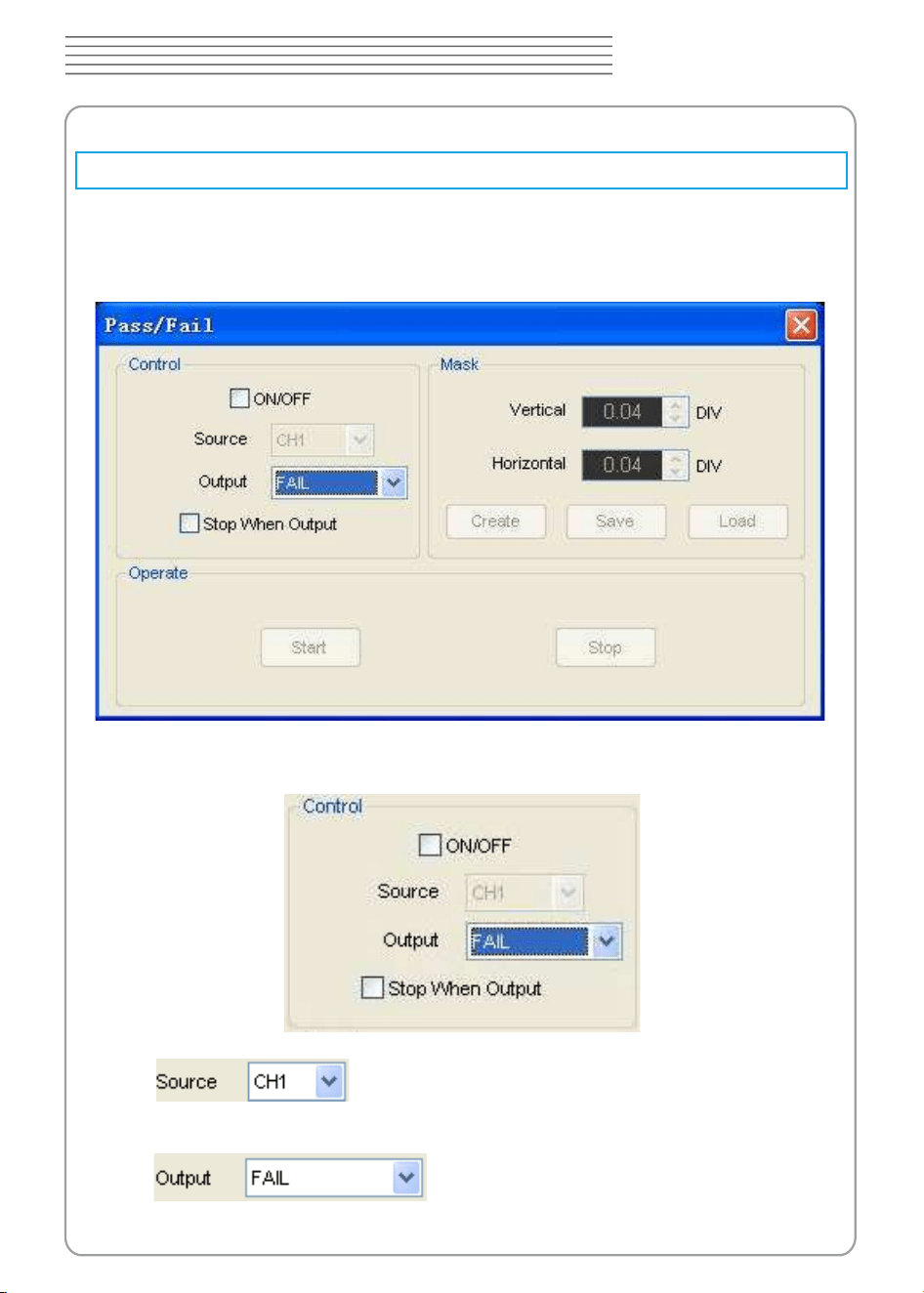Click the Load mask button
The height and width of the screenshot is (1293, 924).
(737, 521)
